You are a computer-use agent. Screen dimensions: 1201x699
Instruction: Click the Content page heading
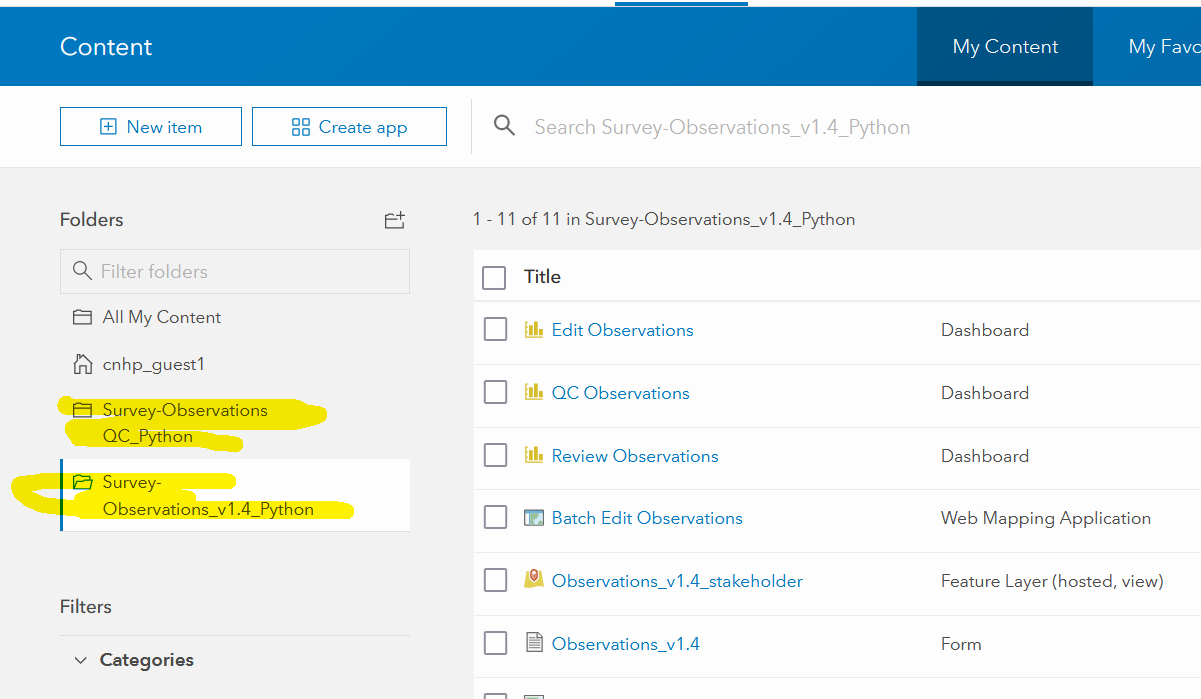click(106, 47)
